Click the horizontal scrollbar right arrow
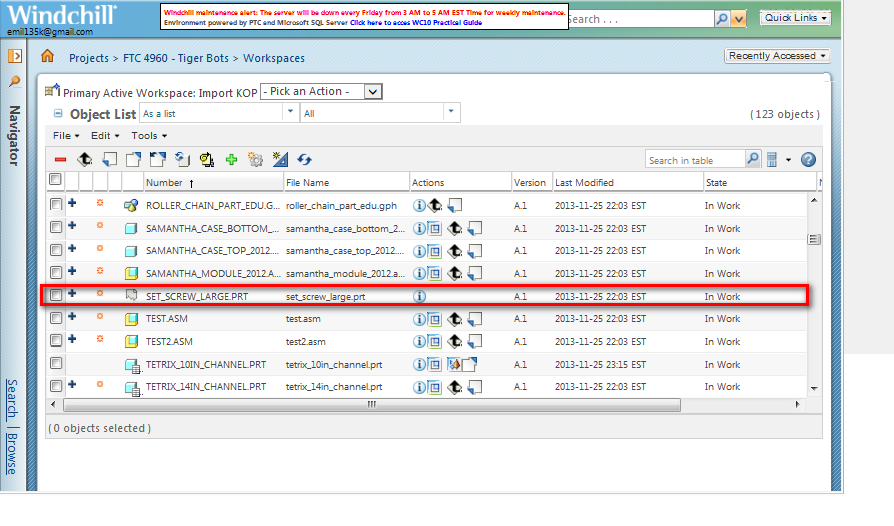The image size is (894, 526). pyautogui.click(x=798, y=405)
